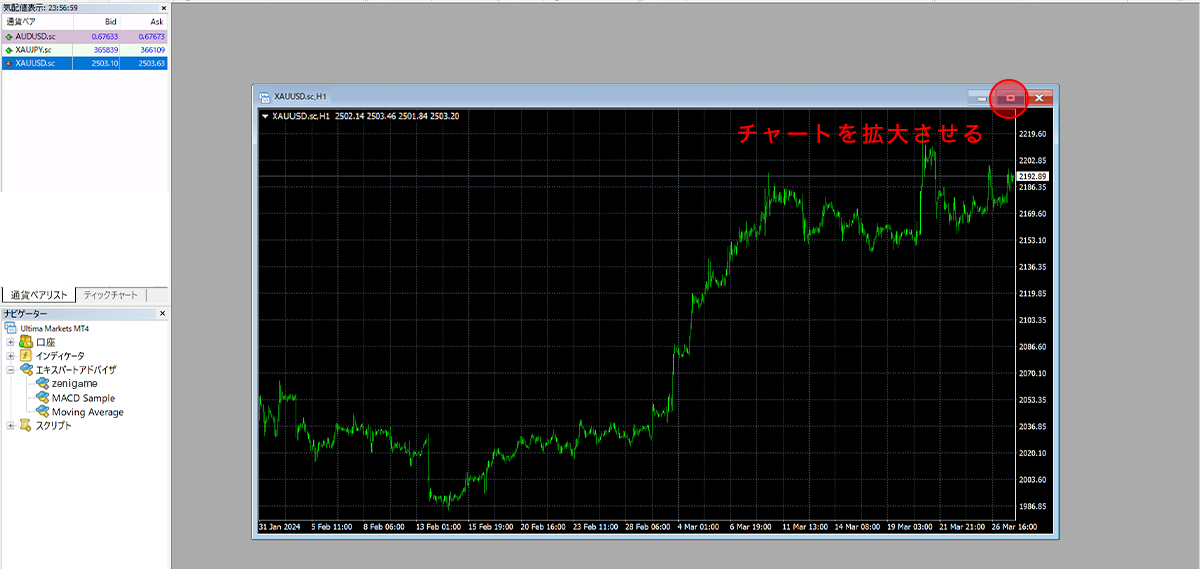Collapse the エキスパートアドバイザ tree node
The image size is (1200, 569).
click(x=10, y=370)
